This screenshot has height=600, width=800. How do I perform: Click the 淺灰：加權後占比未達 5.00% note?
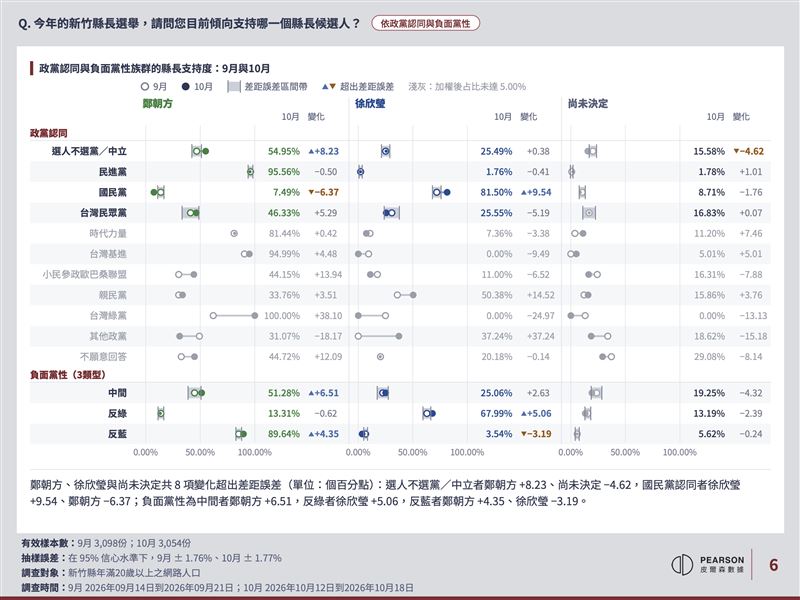[x=467, y=87]
